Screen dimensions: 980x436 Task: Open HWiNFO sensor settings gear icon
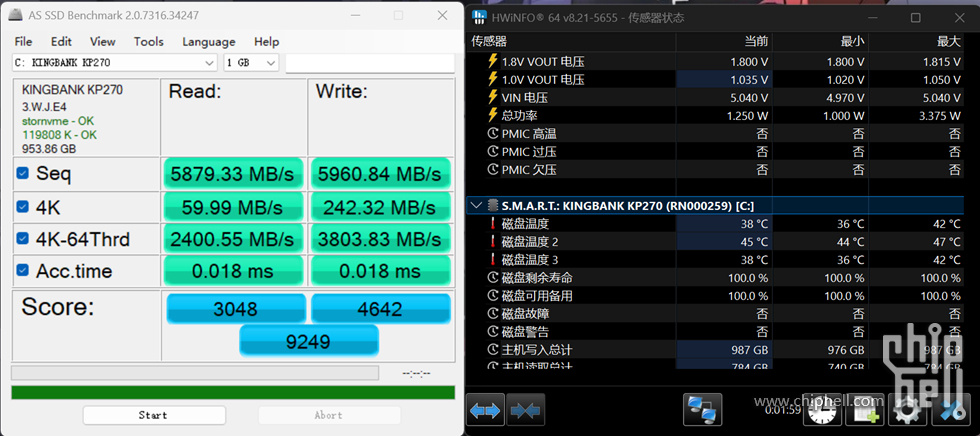point(907,410)
